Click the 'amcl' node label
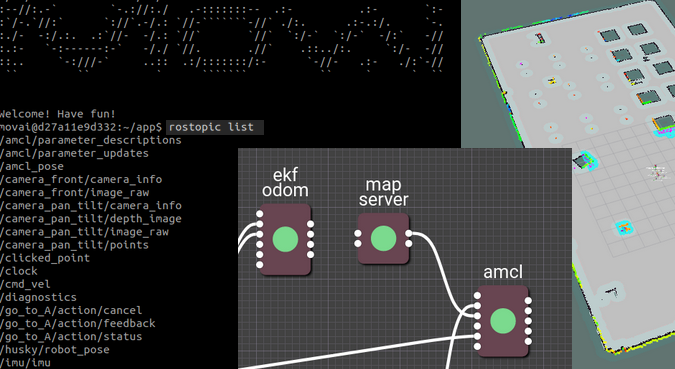This screenshot has height=369, width=675. 503,272
